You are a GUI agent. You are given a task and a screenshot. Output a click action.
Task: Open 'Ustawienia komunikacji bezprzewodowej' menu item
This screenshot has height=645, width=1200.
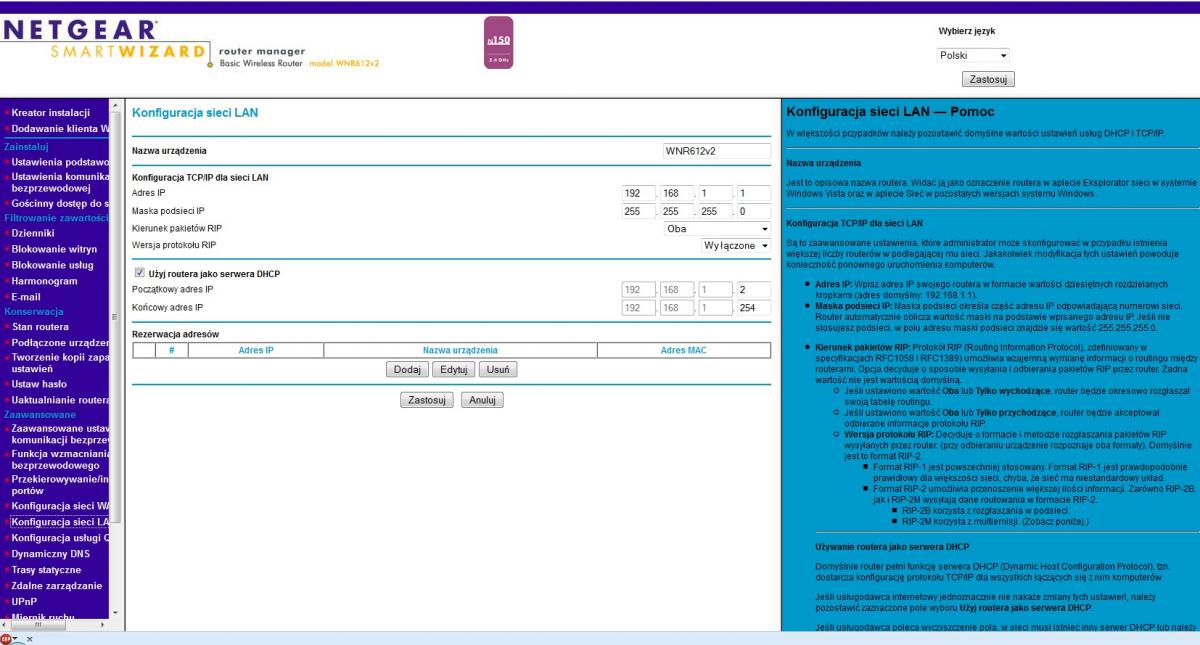60,184
